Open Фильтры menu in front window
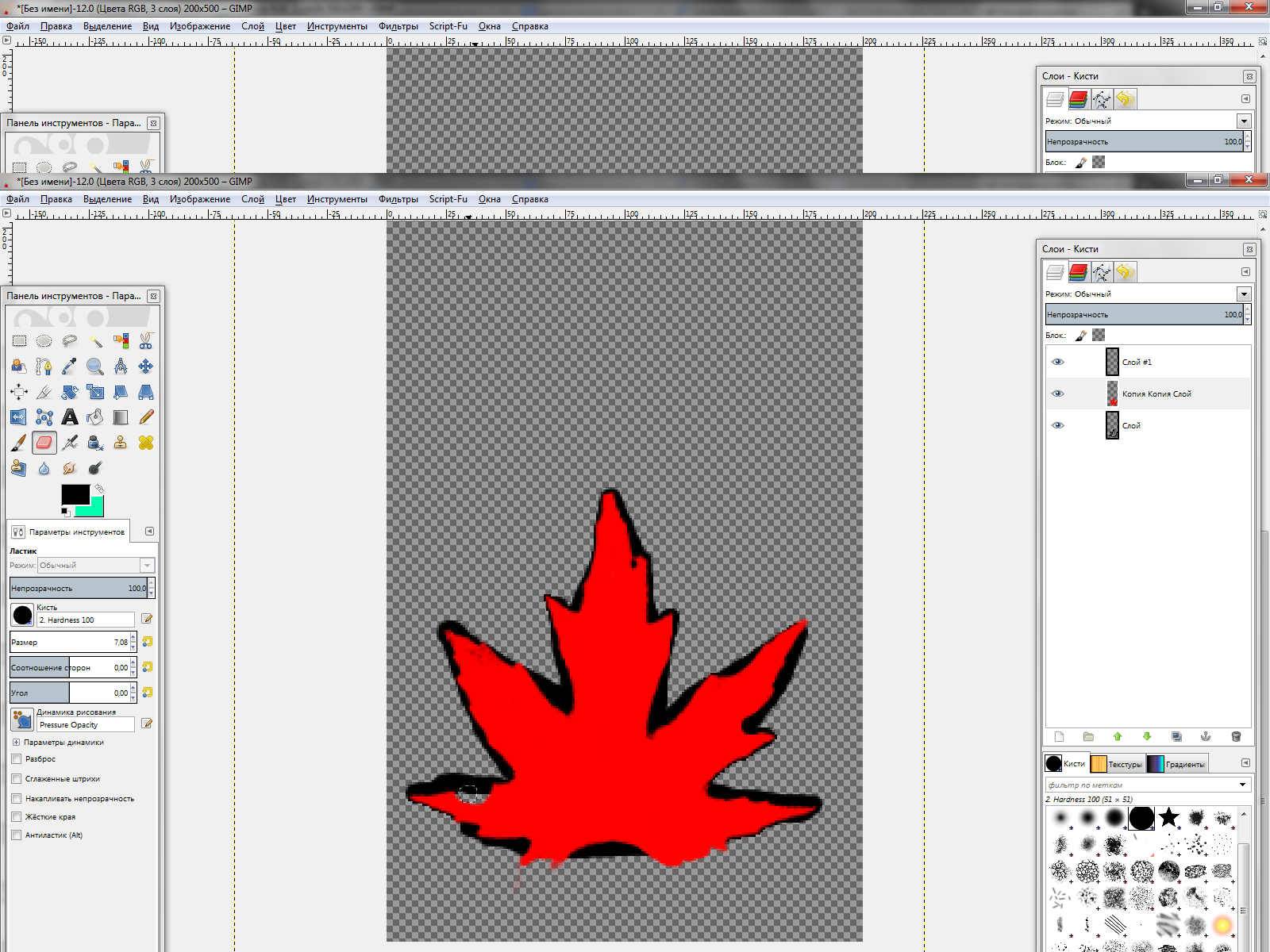This screenshot has height=952, width=1270. [x=398, y=199]
